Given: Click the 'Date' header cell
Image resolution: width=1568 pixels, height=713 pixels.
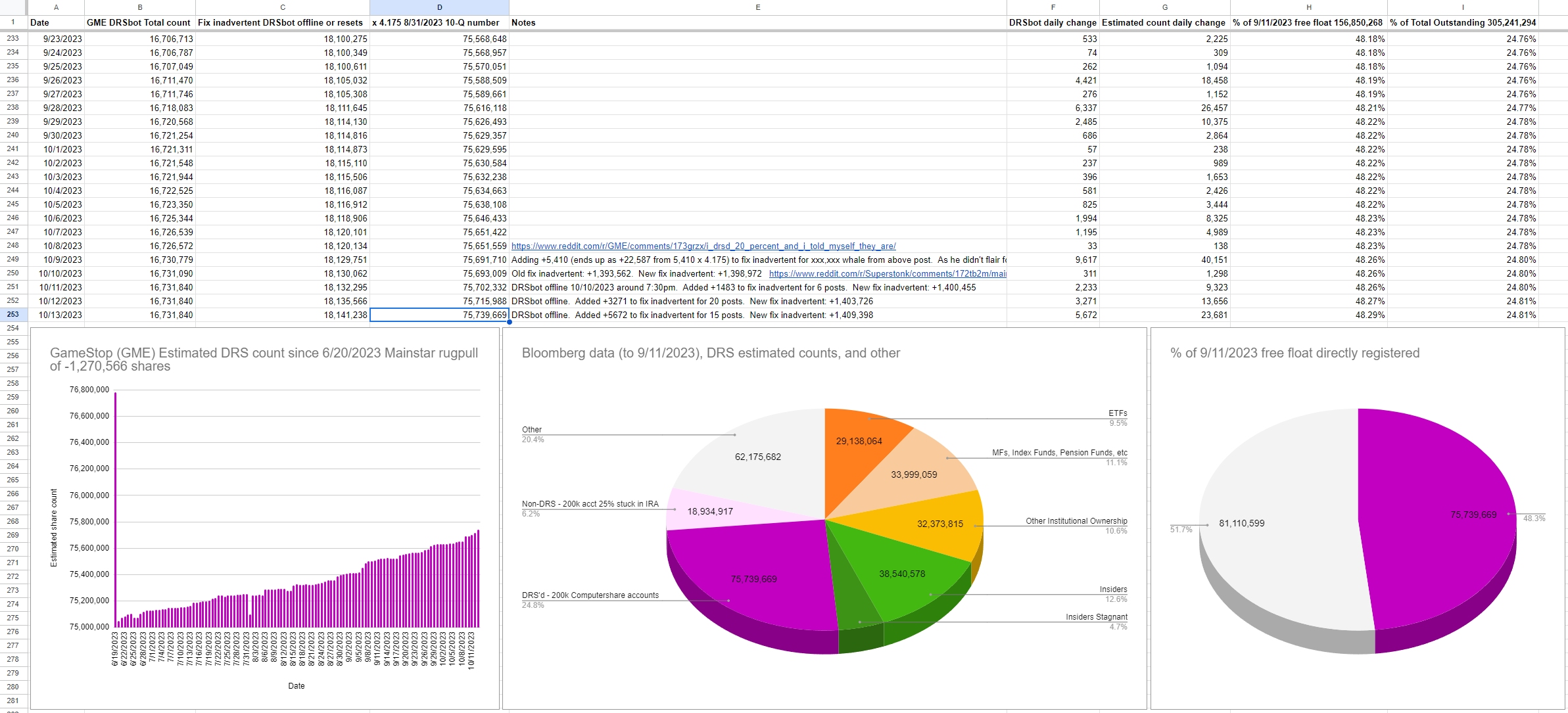Looking at the screenshot, I should point(56,22).
